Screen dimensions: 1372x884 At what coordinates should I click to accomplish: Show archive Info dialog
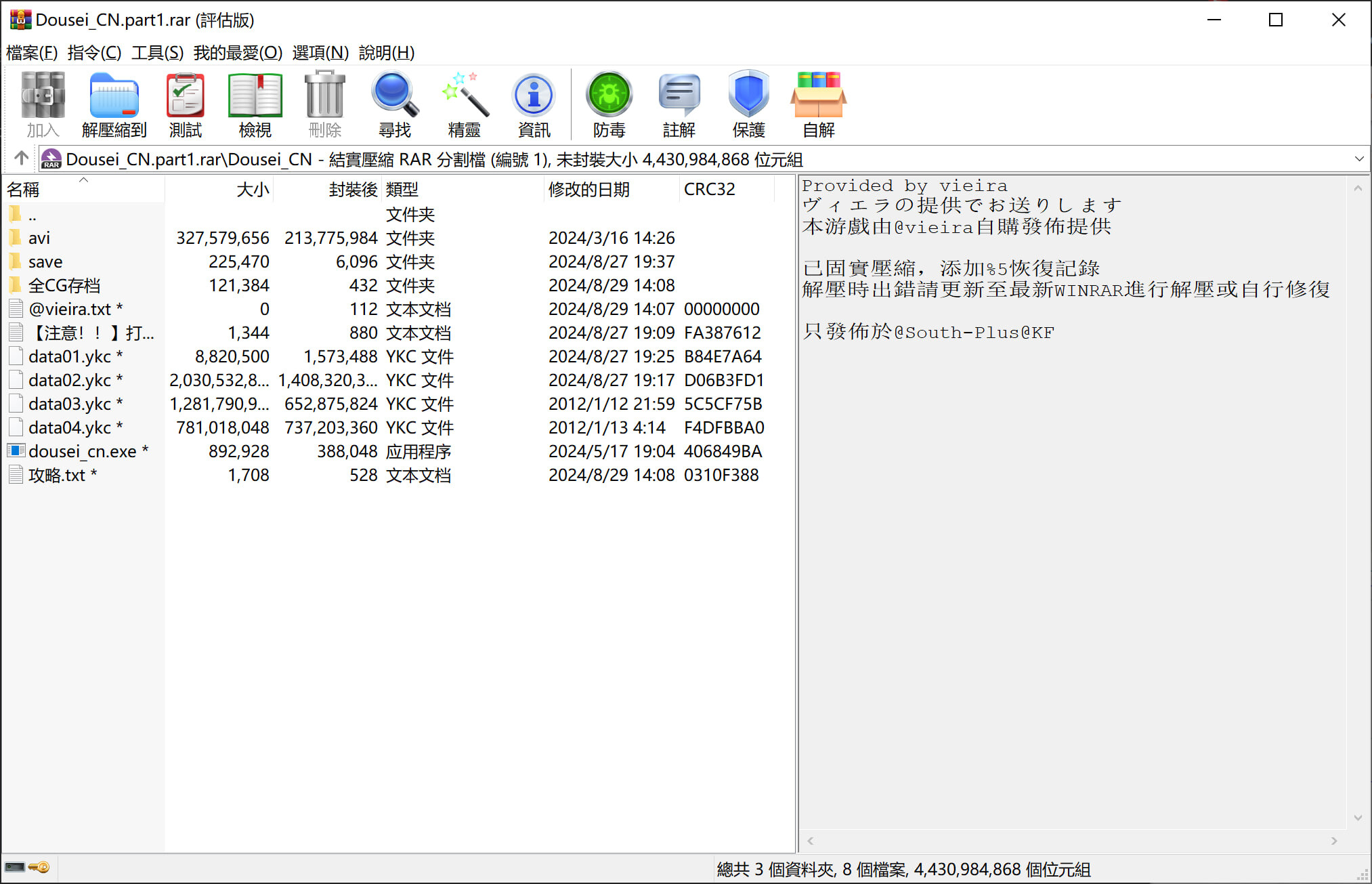534,104
